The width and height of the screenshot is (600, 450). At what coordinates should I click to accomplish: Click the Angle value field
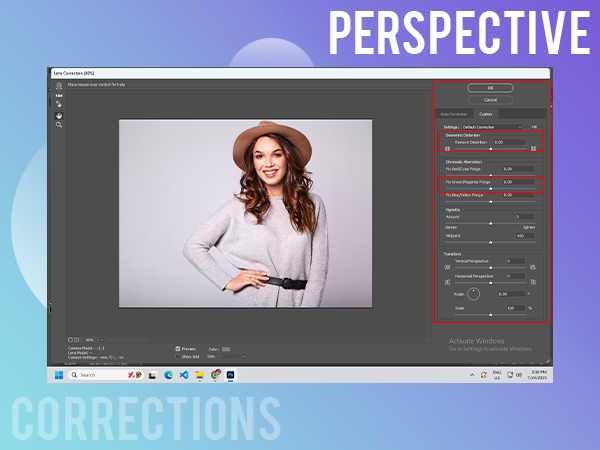(x=511, y=294)
